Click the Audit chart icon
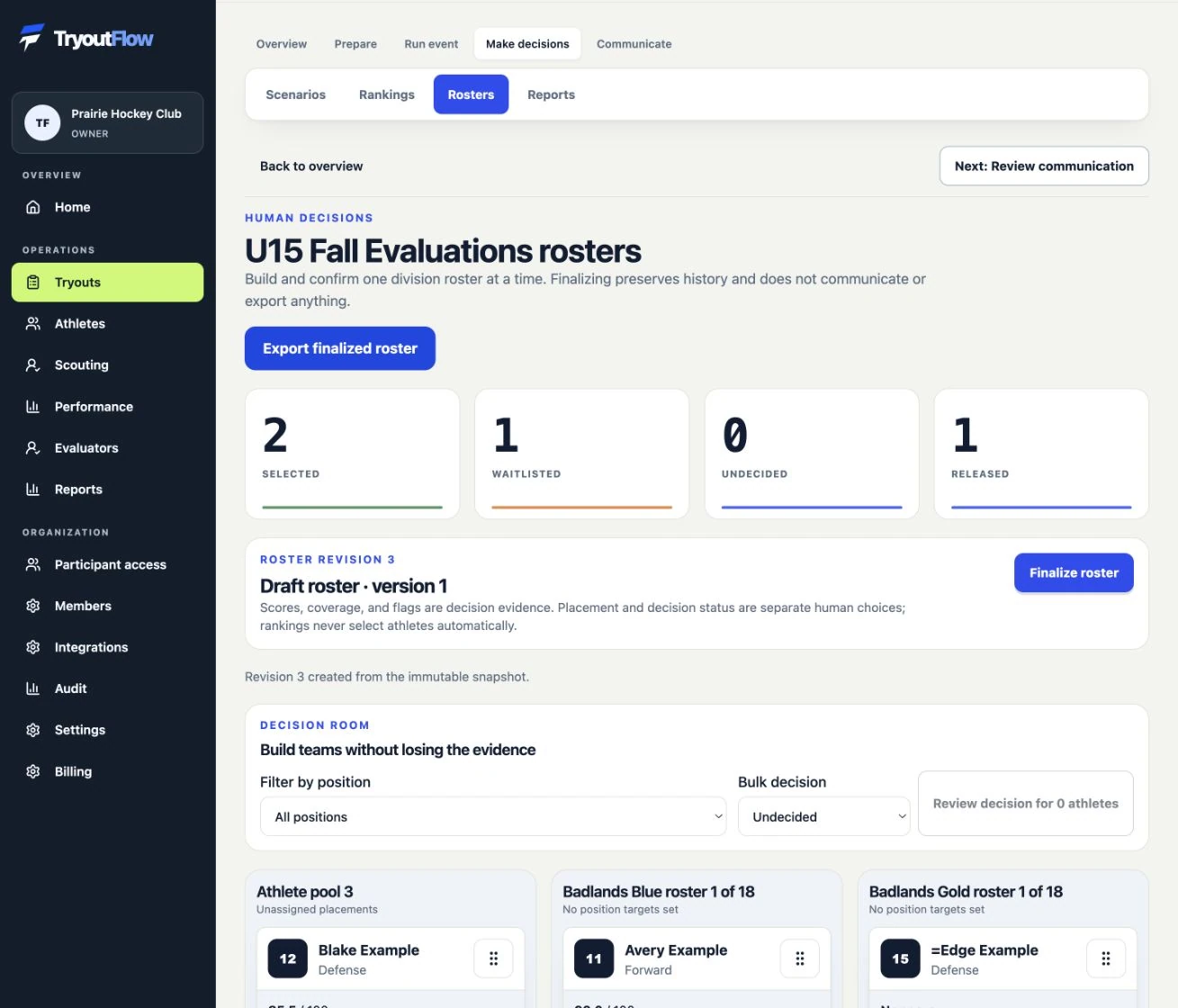1178x1008 pixels. (x=33, y=689)
